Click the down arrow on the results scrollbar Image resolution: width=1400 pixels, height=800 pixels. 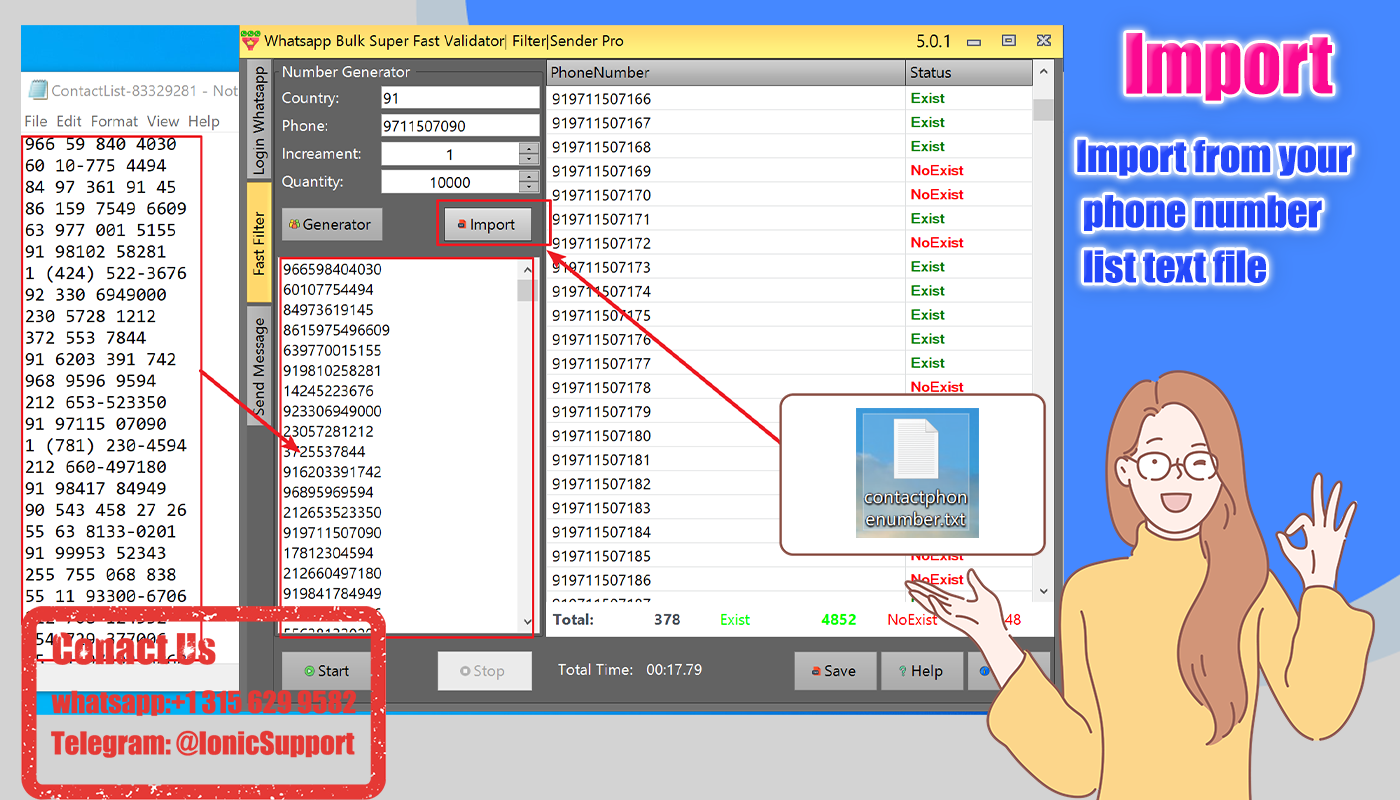pyautogui.click(x=1043, y=591)
